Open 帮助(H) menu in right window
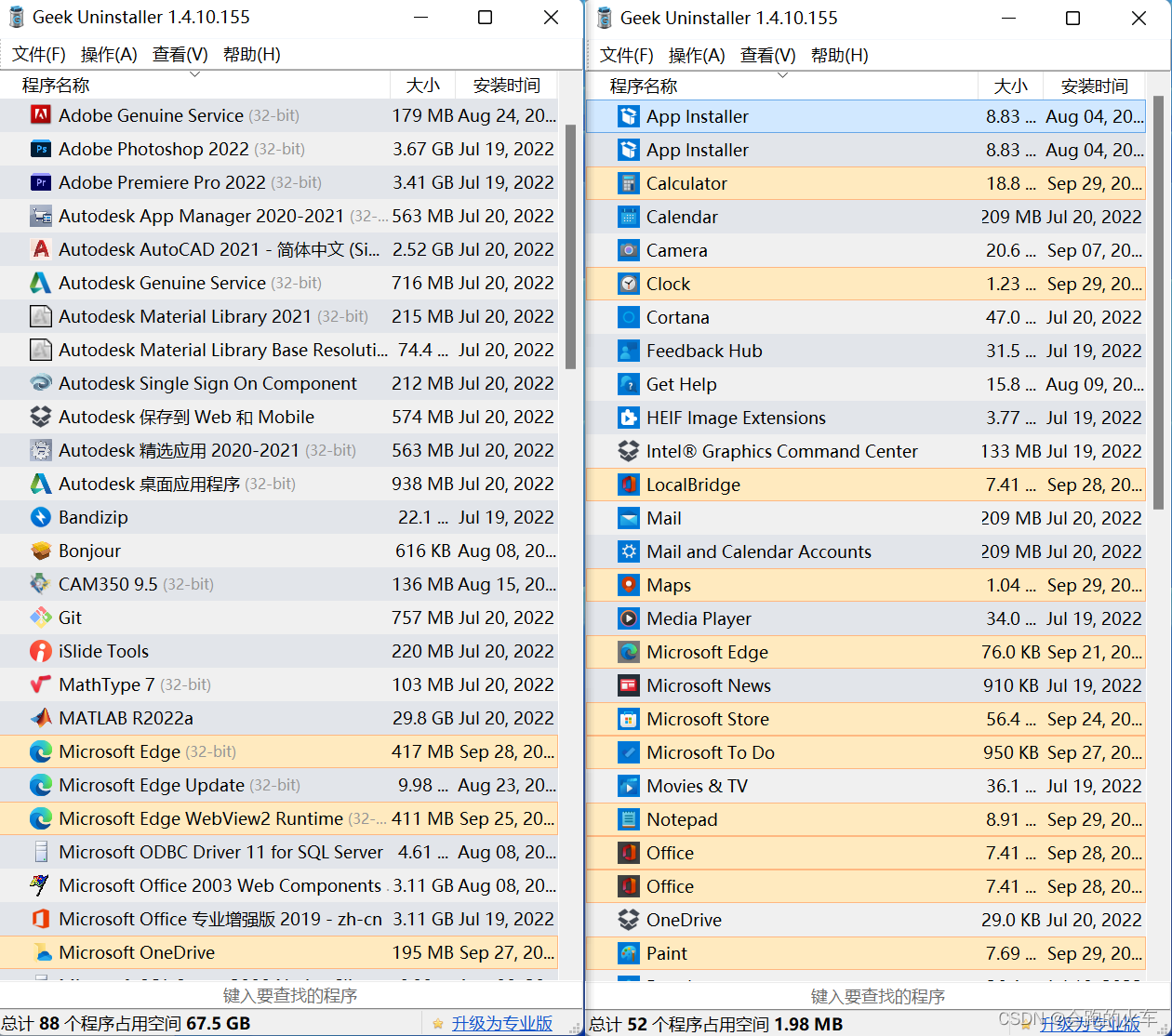 tap(840, 56)
